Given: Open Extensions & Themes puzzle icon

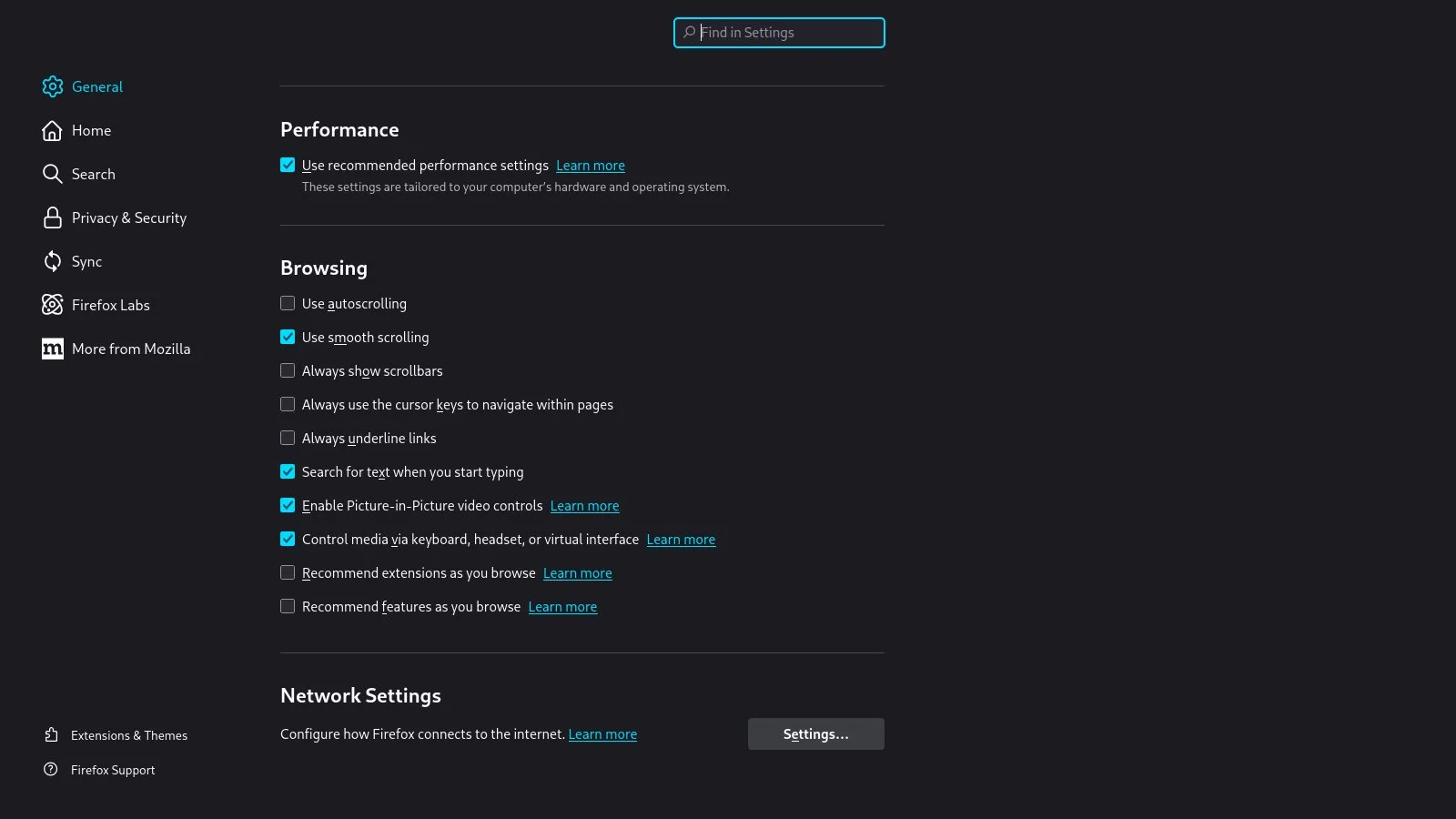Looking at the screenshot, I should 51,734.
